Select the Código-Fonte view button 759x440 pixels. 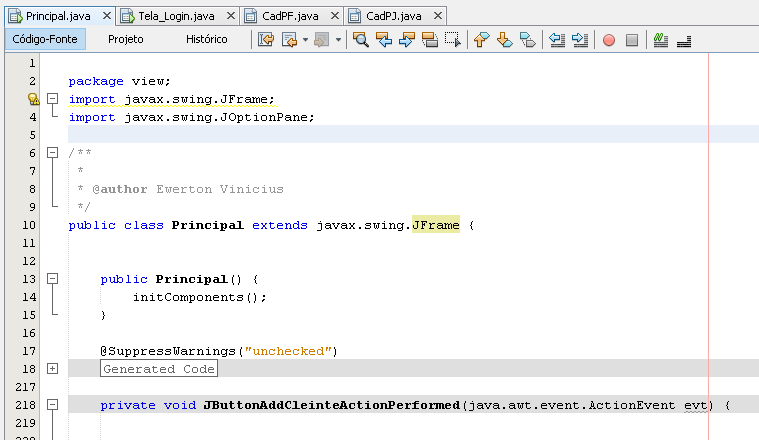[x=45, y=39]
